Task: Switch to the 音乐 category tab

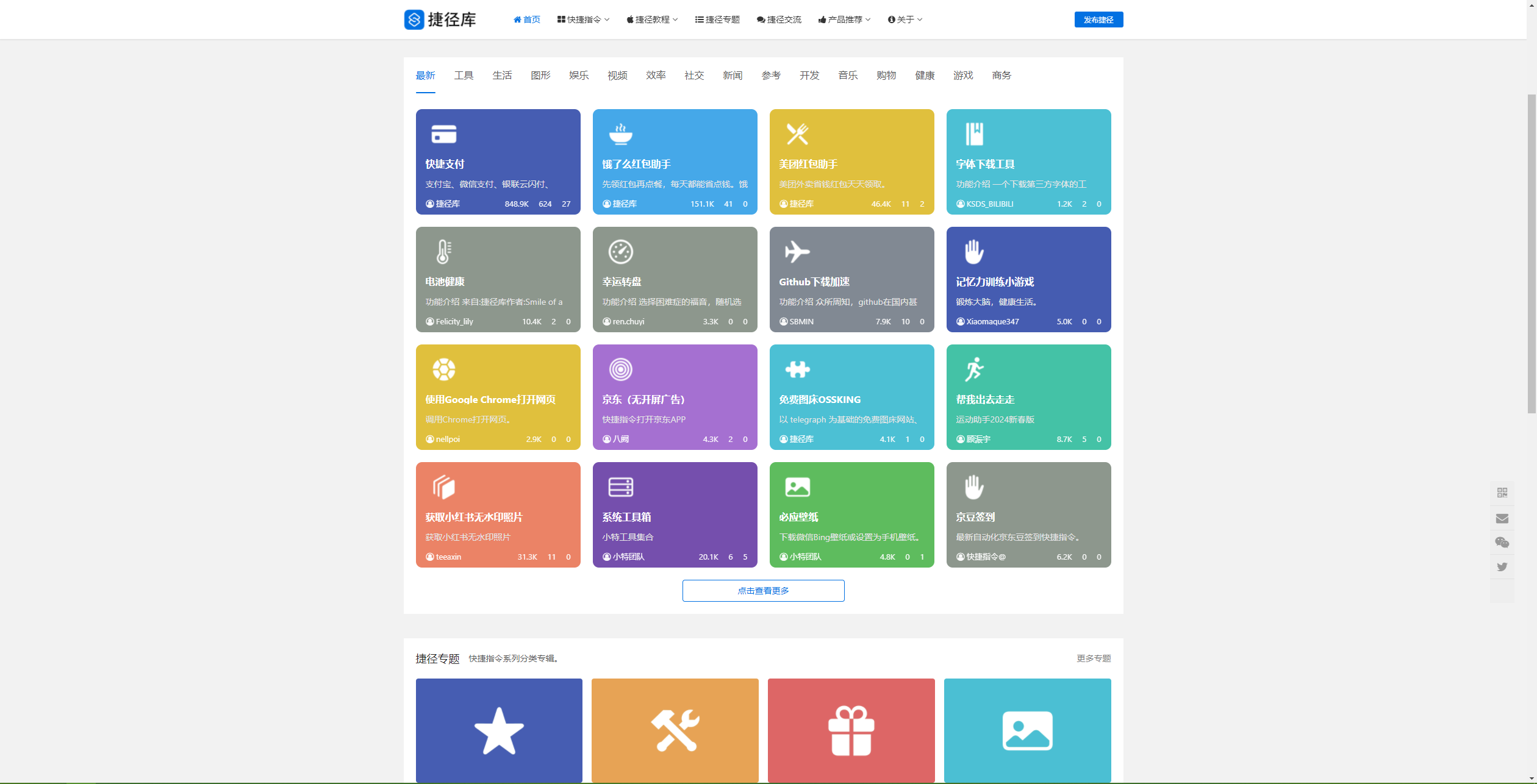Action: click(848, 76)
